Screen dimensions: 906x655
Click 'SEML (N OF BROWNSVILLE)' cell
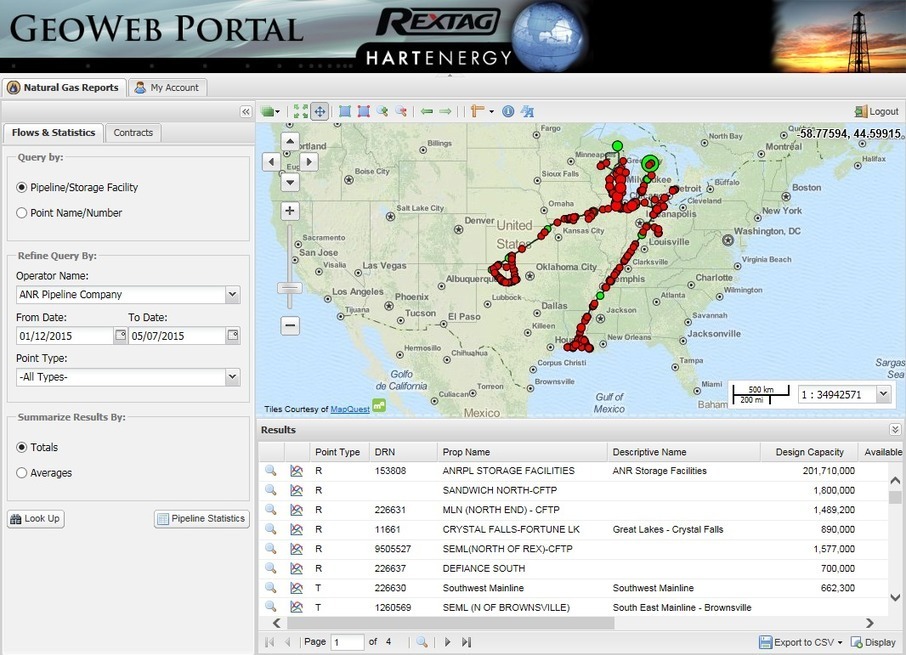tap(506, 608)
